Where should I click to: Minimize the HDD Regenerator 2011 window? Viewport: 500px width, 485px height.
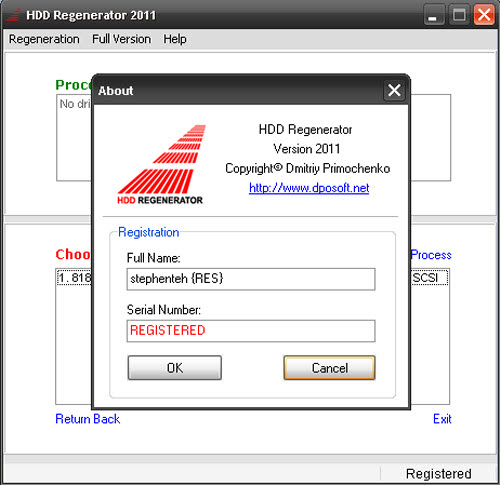pyautogui.click(x=434, y=15)
